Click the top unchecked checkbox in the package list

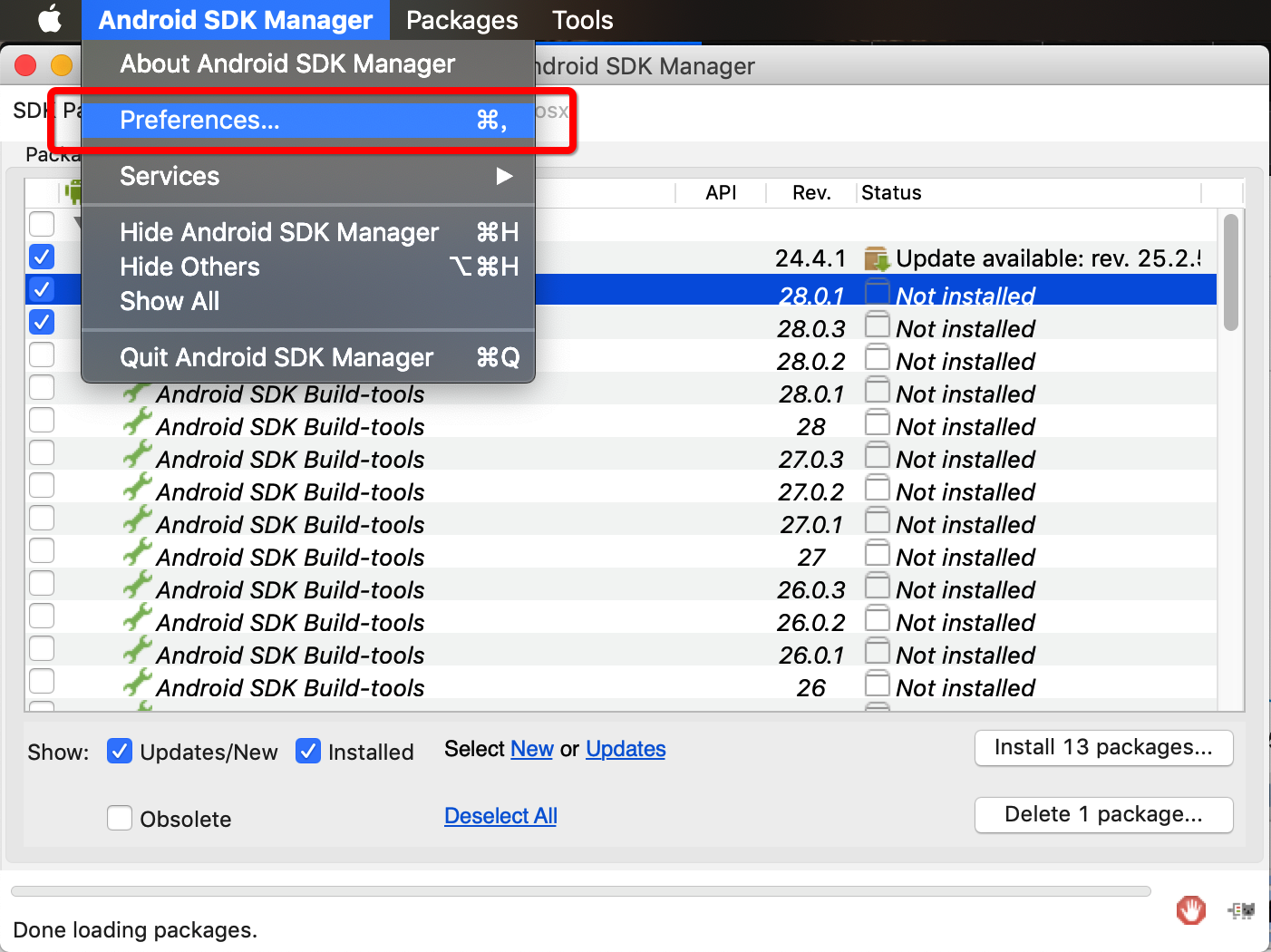click(x=42, y=223)
